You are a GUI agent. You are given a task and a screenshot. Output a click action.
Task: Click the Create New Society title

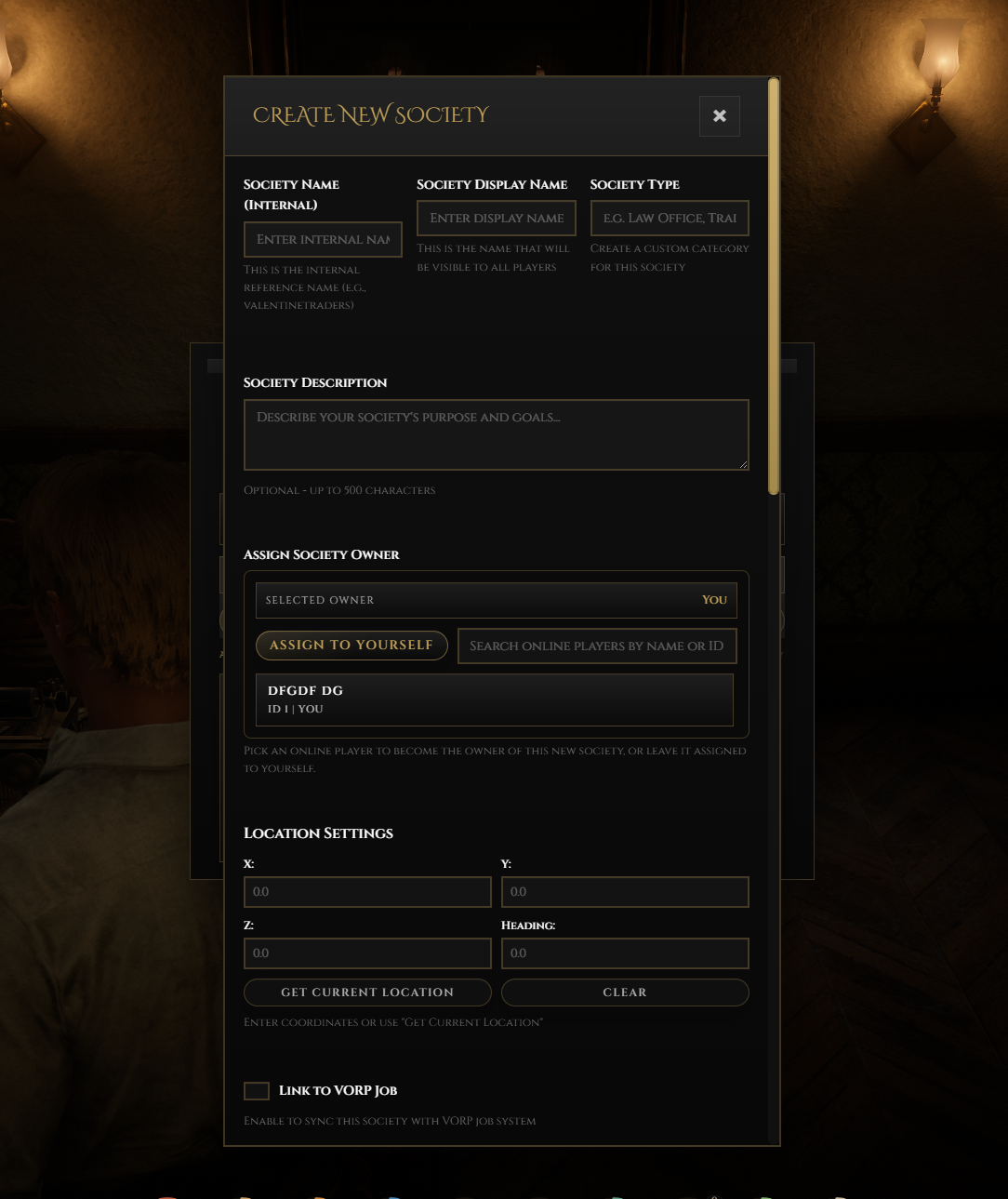(x=370, y=114)
